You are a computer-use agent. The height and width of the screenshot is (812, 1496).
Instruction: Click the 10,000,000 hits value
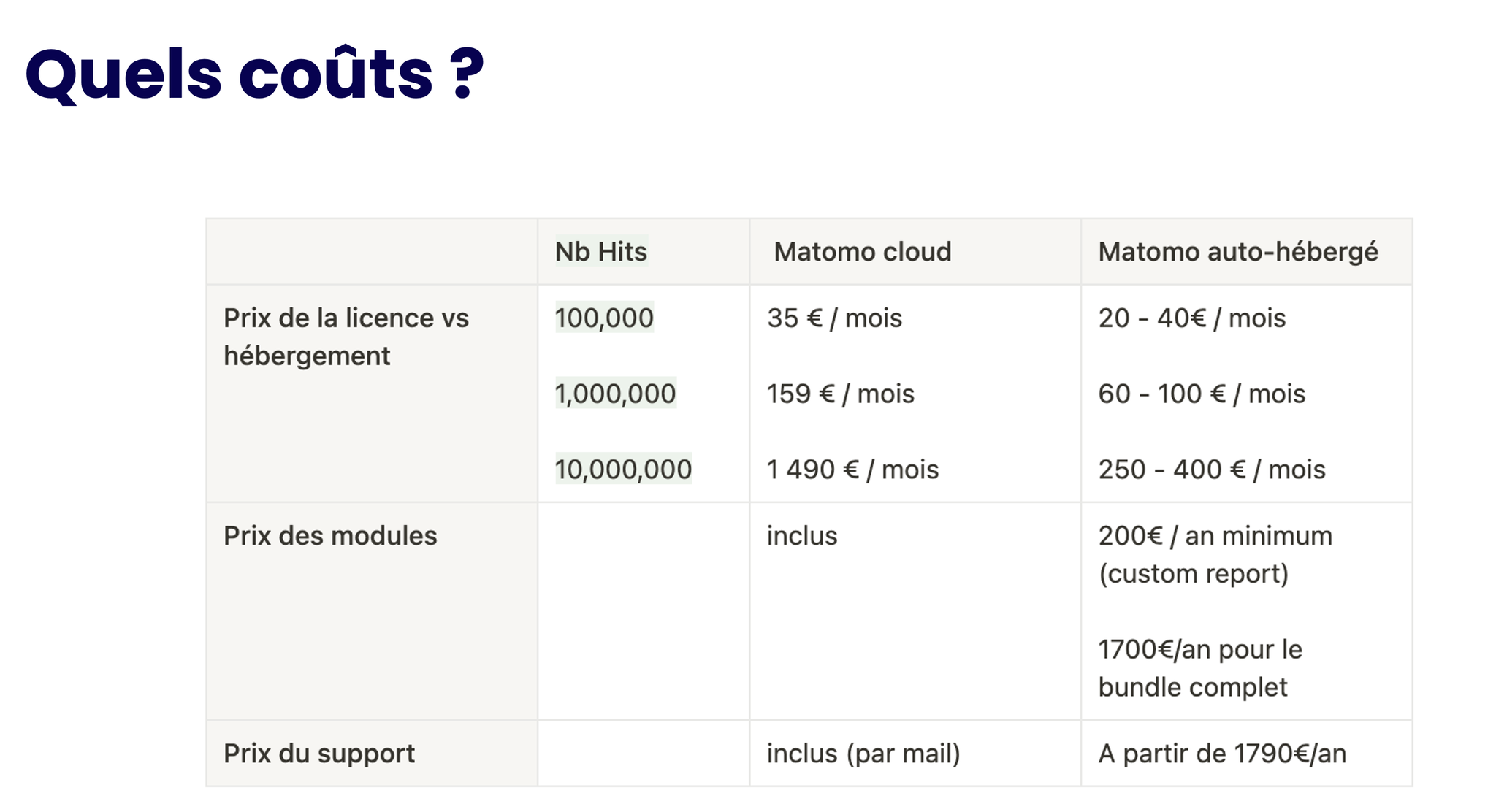[623, 470]
